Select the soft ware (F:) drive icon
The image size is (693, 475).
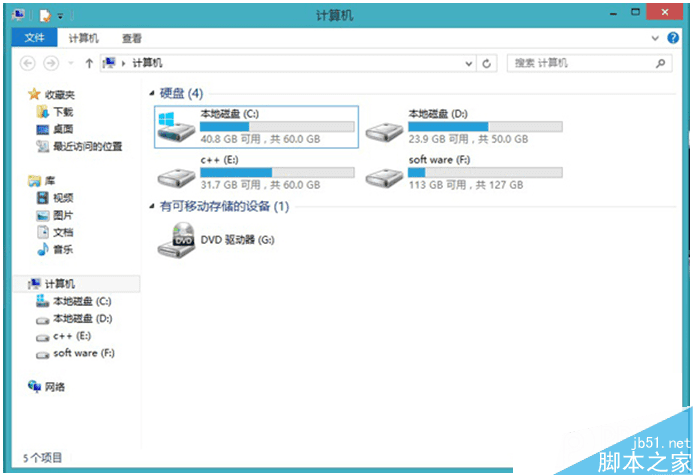tap(384, 177)
